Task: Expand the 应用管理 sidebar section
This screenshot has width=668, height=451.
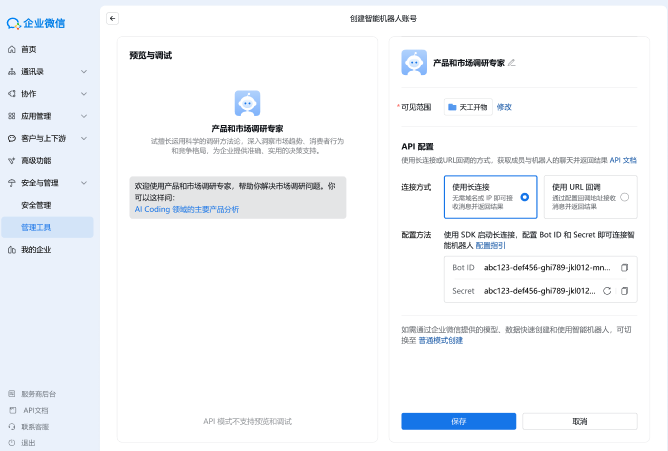Action: pyautogui.click(x=48, y=116)
